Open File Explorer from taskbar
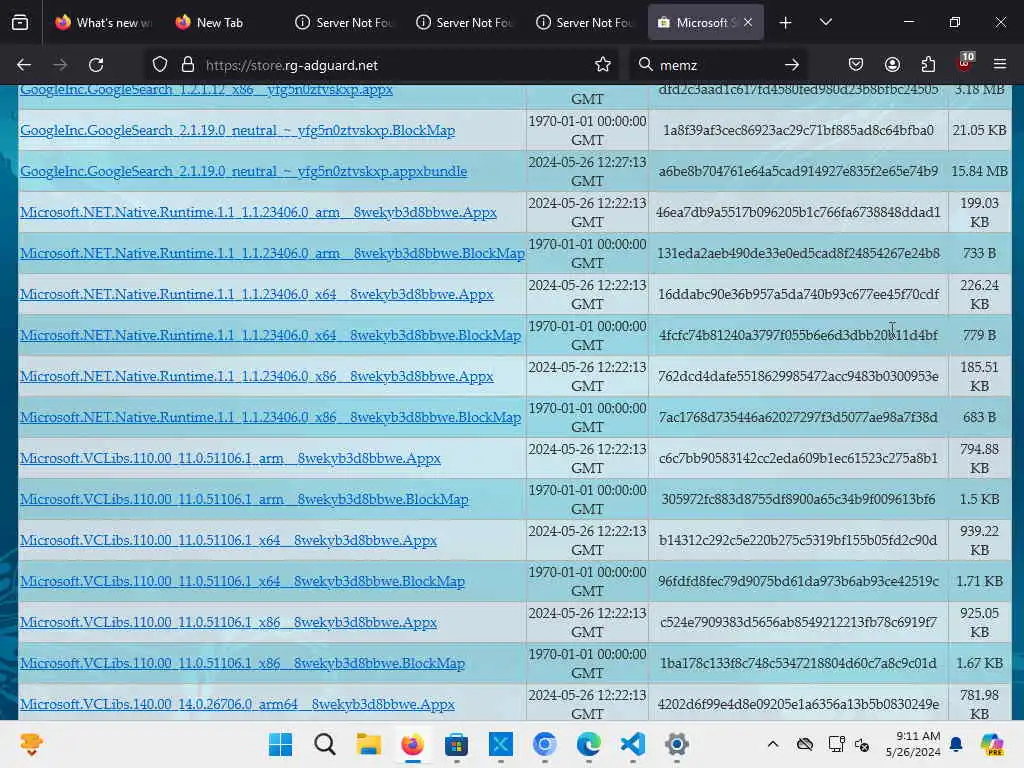 point(368,744)
